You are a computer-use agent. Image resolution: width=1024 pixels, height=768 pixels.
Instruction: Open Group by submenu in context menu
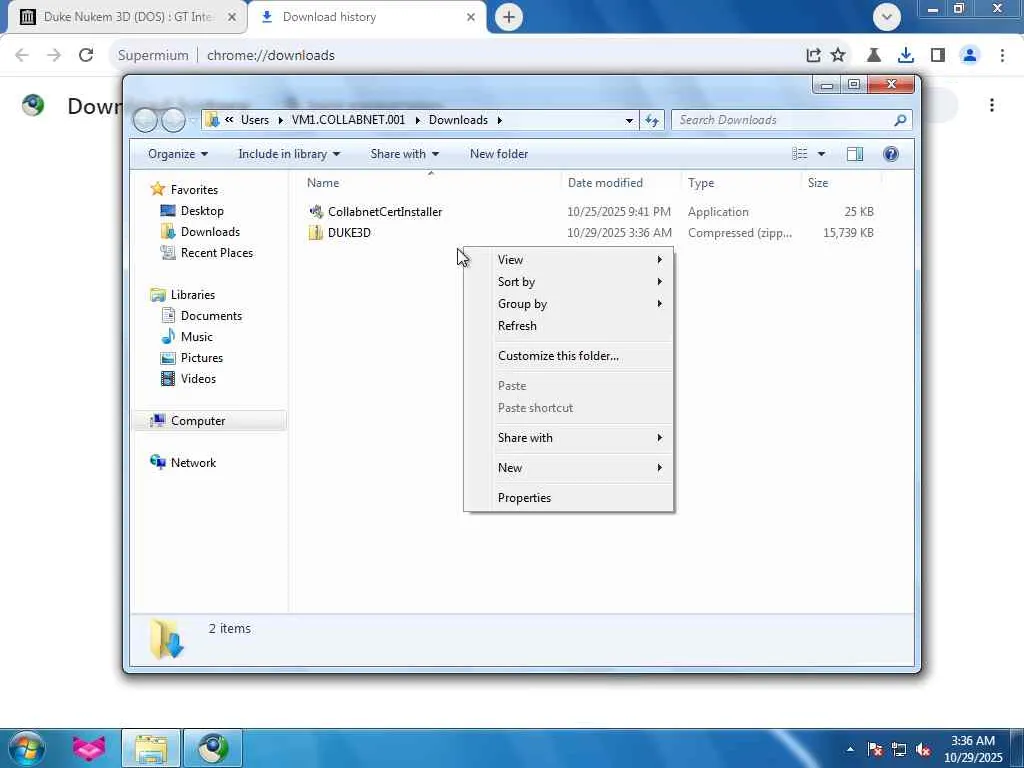pyautogui.click(x=568, y=304)
